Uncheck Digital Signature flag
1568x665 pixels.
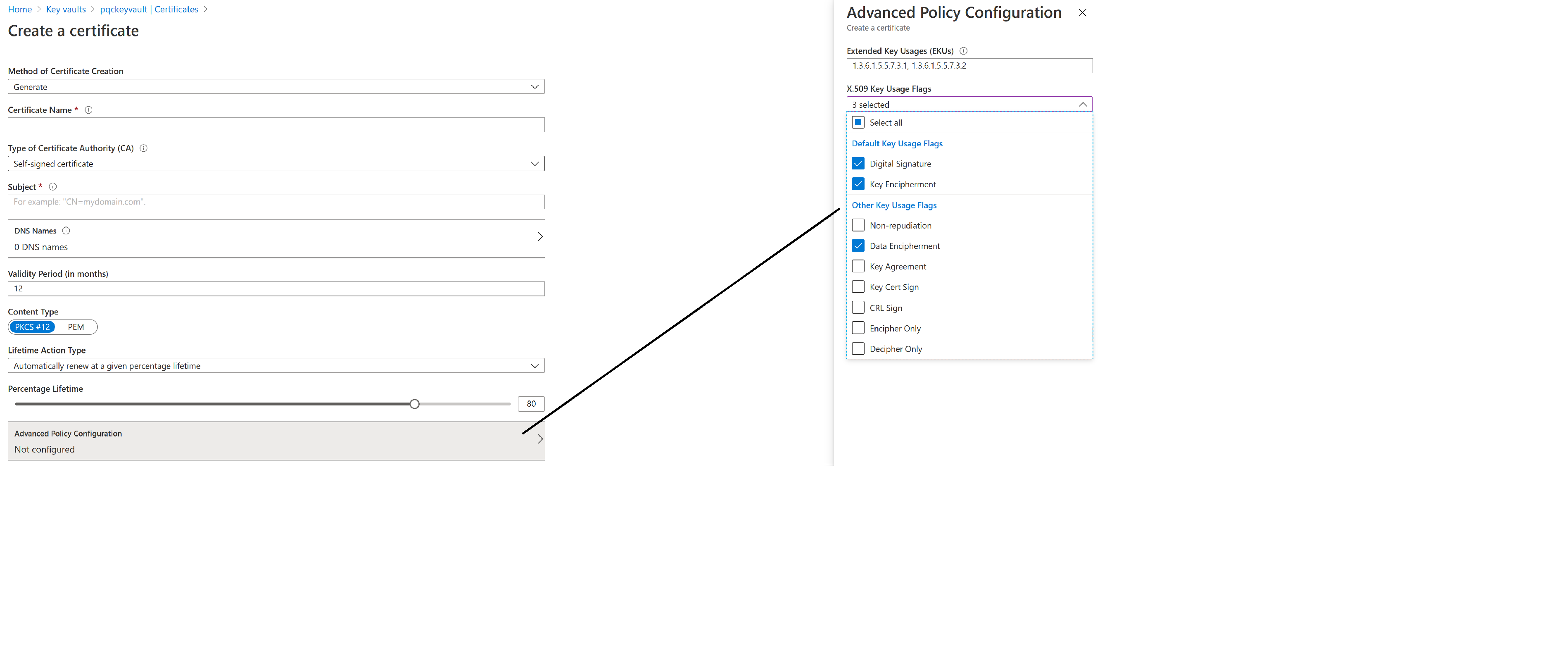858,164
